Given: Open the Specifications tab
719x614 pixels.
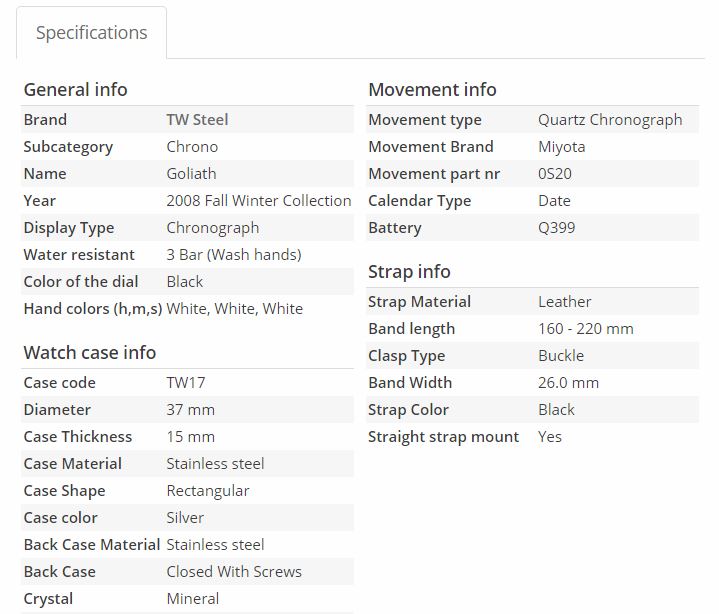Looking at the screenshot, I should pos(91,33).
